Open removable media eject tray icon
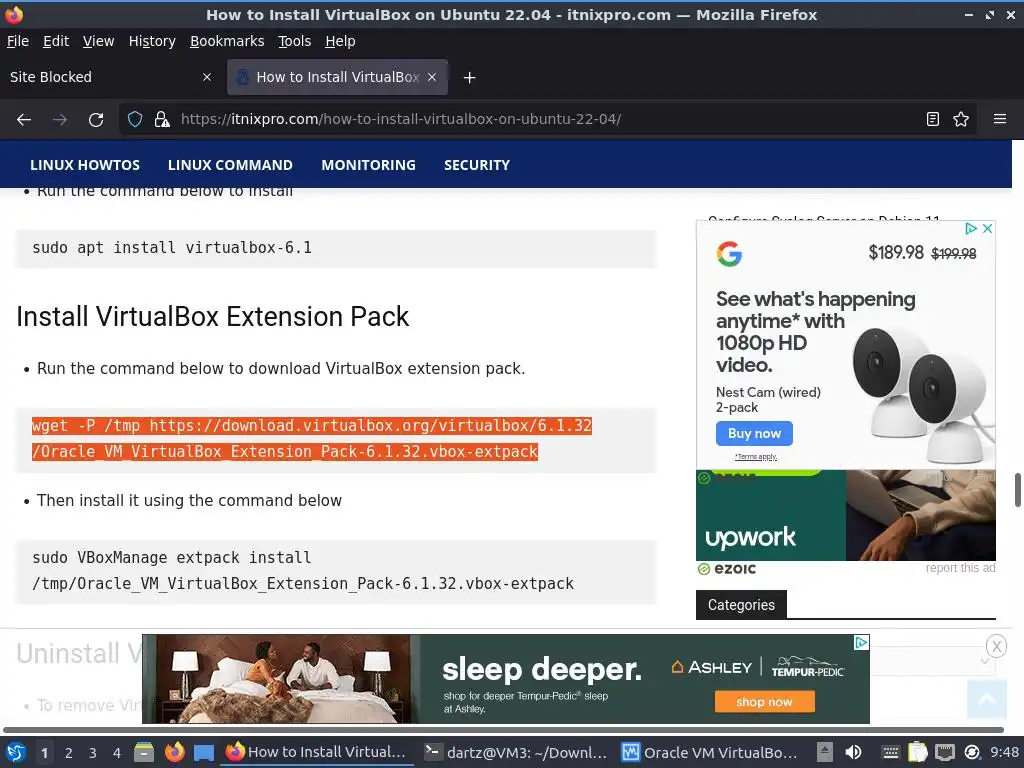Image resolution: width=1024 pixels, height=768 pixels. (x=825, y=752)
